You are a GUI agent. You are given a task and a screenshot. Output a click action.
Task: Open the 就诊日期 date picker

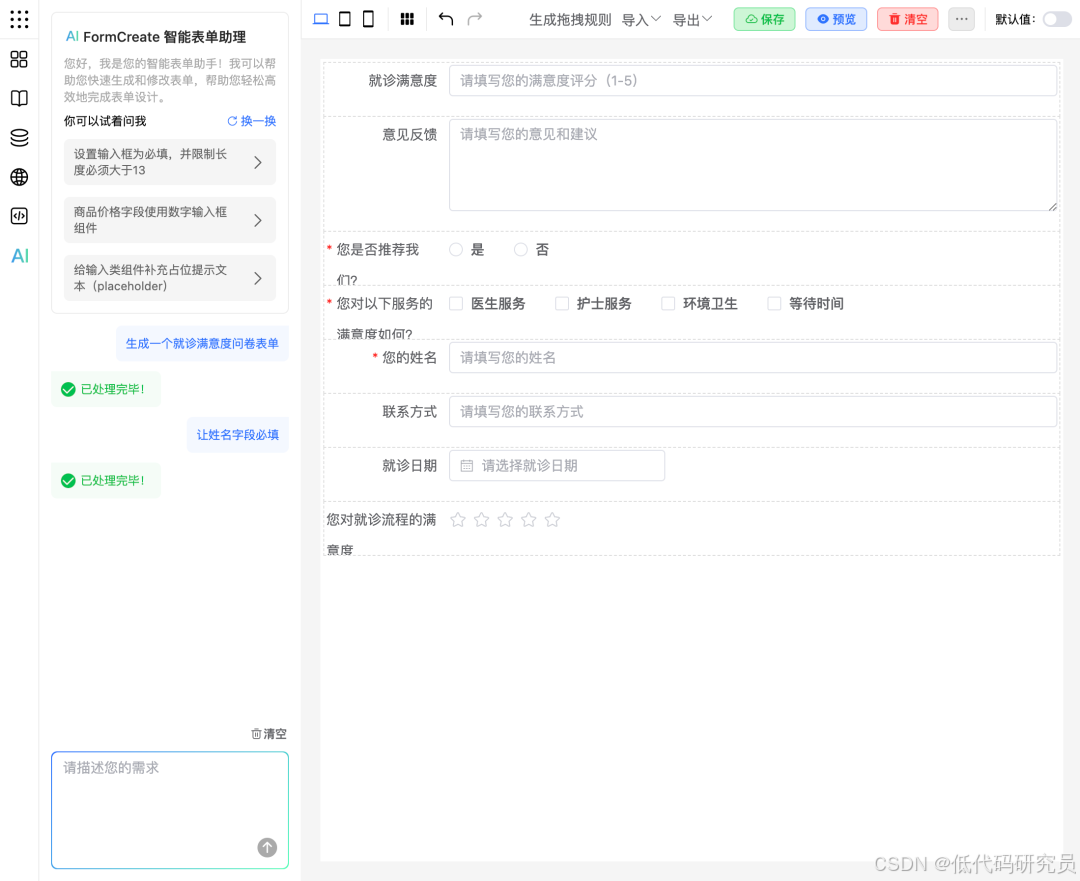557,466
